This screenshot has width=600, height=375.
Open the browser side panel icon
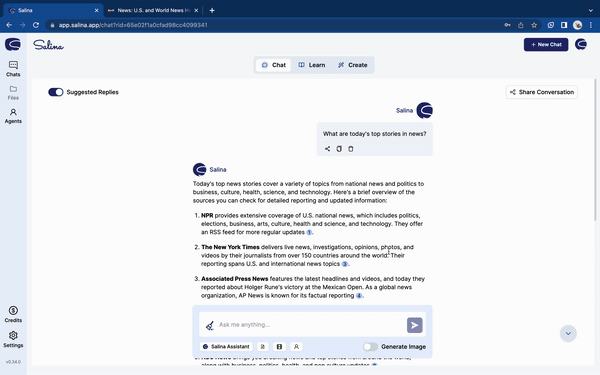564,25
